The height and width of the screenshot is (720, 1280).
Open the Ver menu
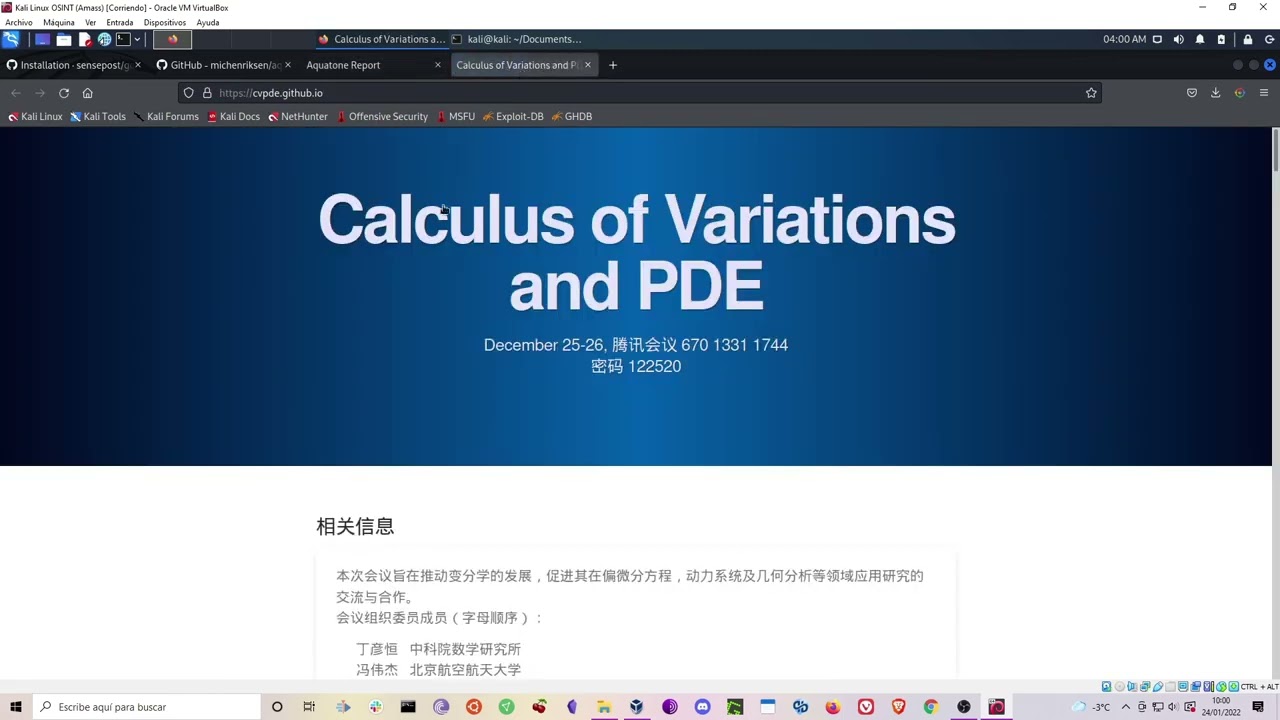[x=91, y=22]
